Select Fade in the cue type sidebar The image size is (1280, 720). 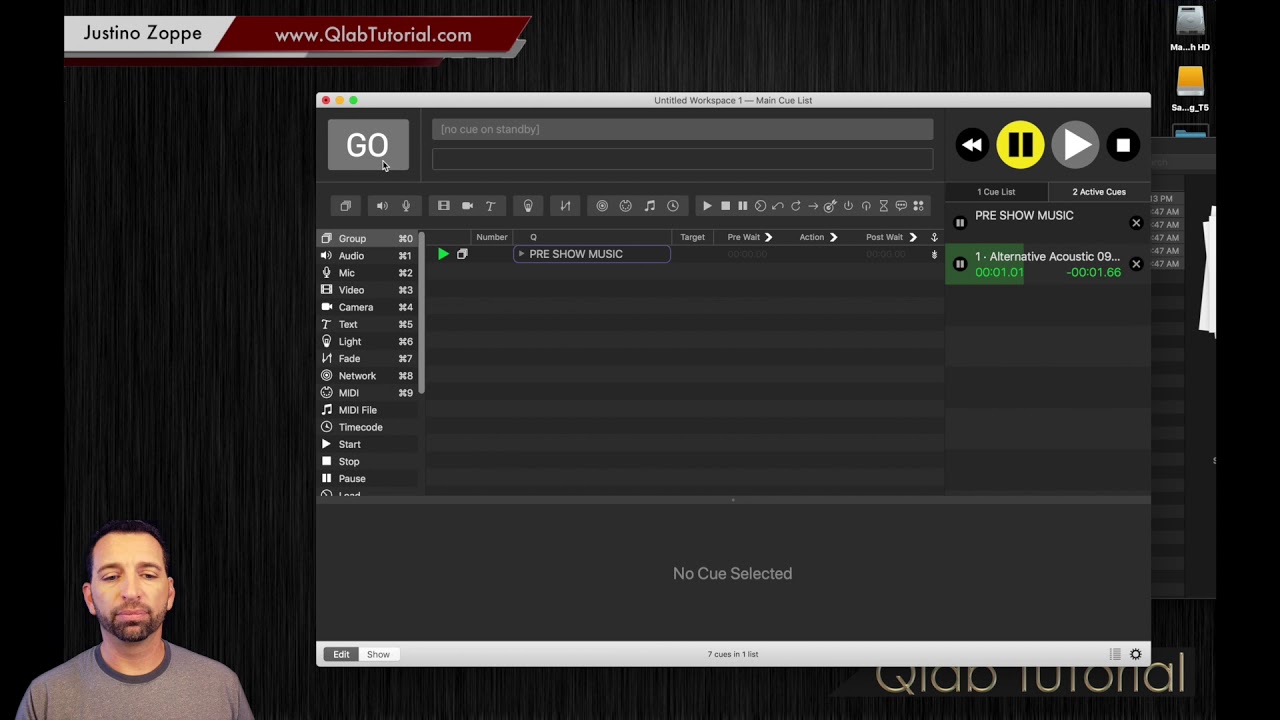point(367,358)
